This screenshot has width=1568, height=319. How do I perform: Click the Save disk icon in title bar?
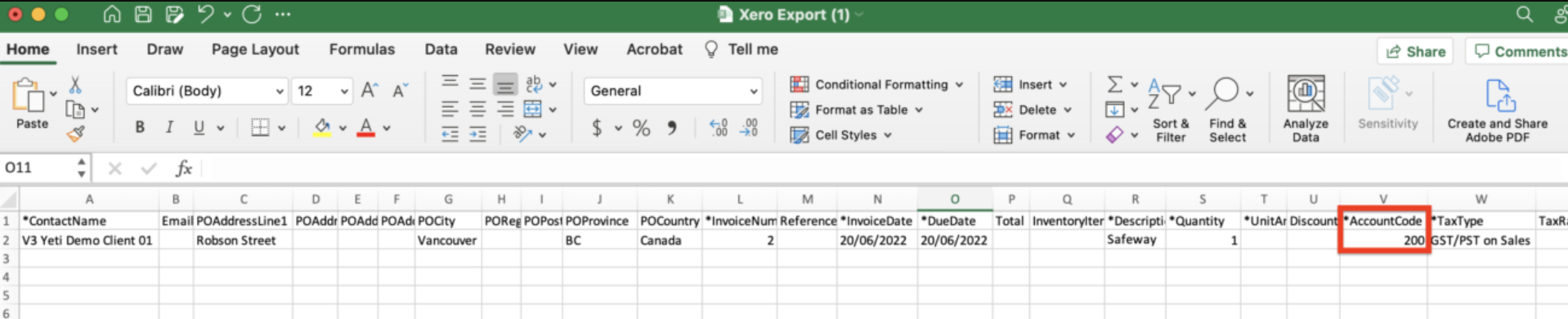(x=143, y=15)
